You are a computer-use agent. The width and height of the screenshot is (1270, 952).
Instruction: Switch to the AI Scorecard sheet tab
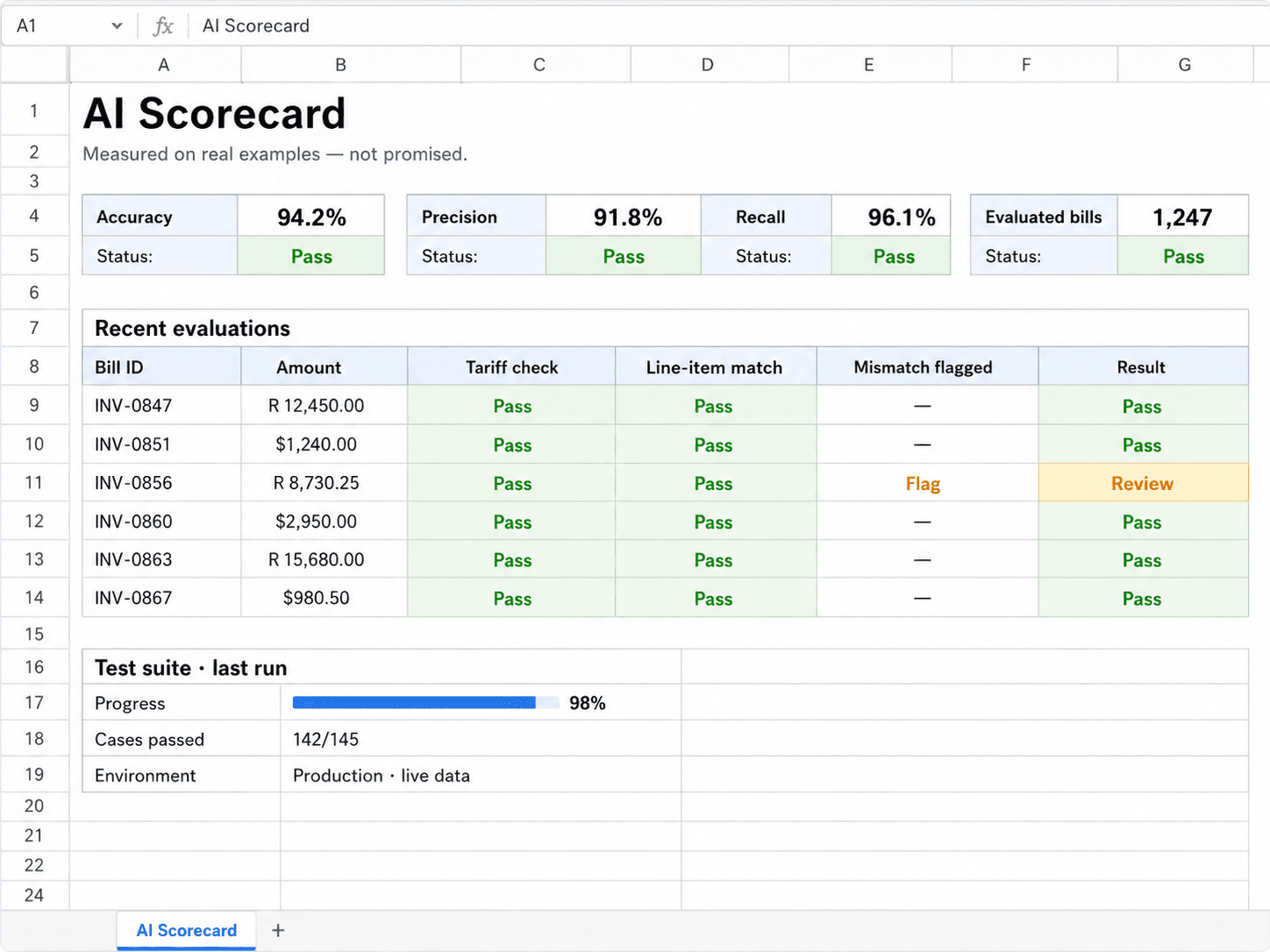187,930
